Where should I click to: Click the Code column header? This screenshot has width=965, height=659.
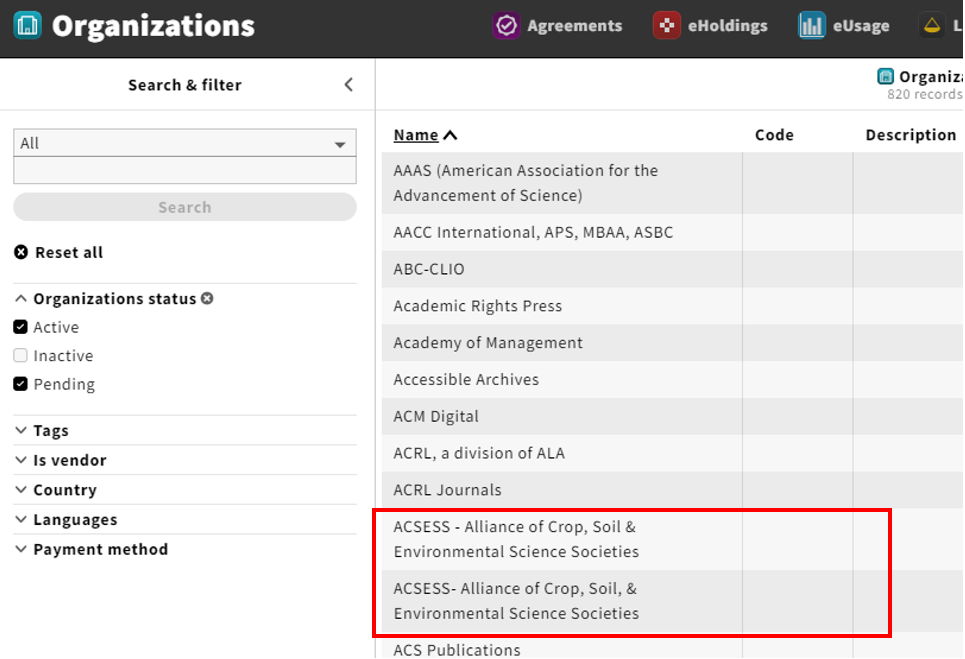[x=774, y=135]
